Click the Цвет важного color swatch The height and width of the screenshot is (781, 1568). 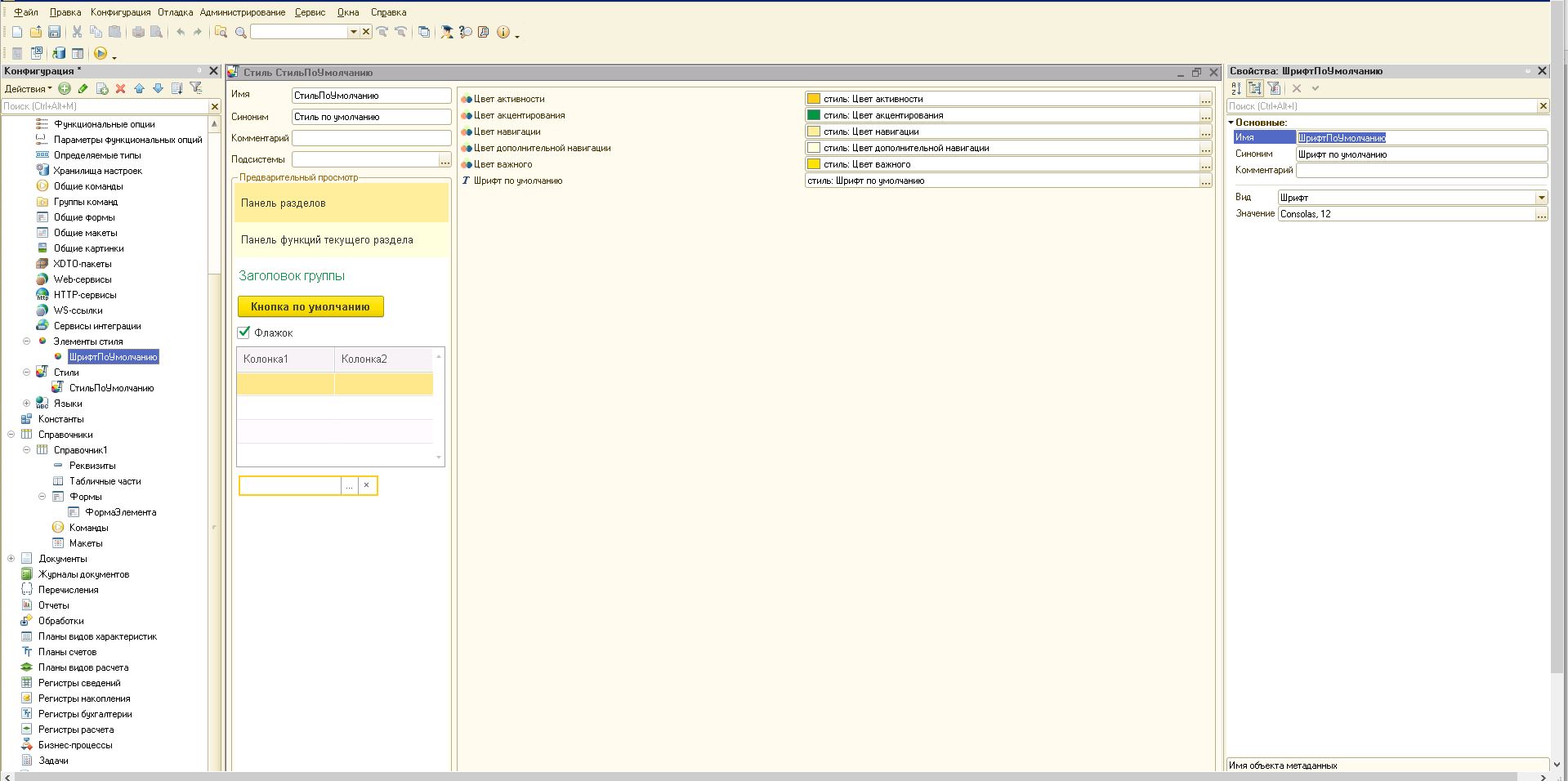coord(814,164)
